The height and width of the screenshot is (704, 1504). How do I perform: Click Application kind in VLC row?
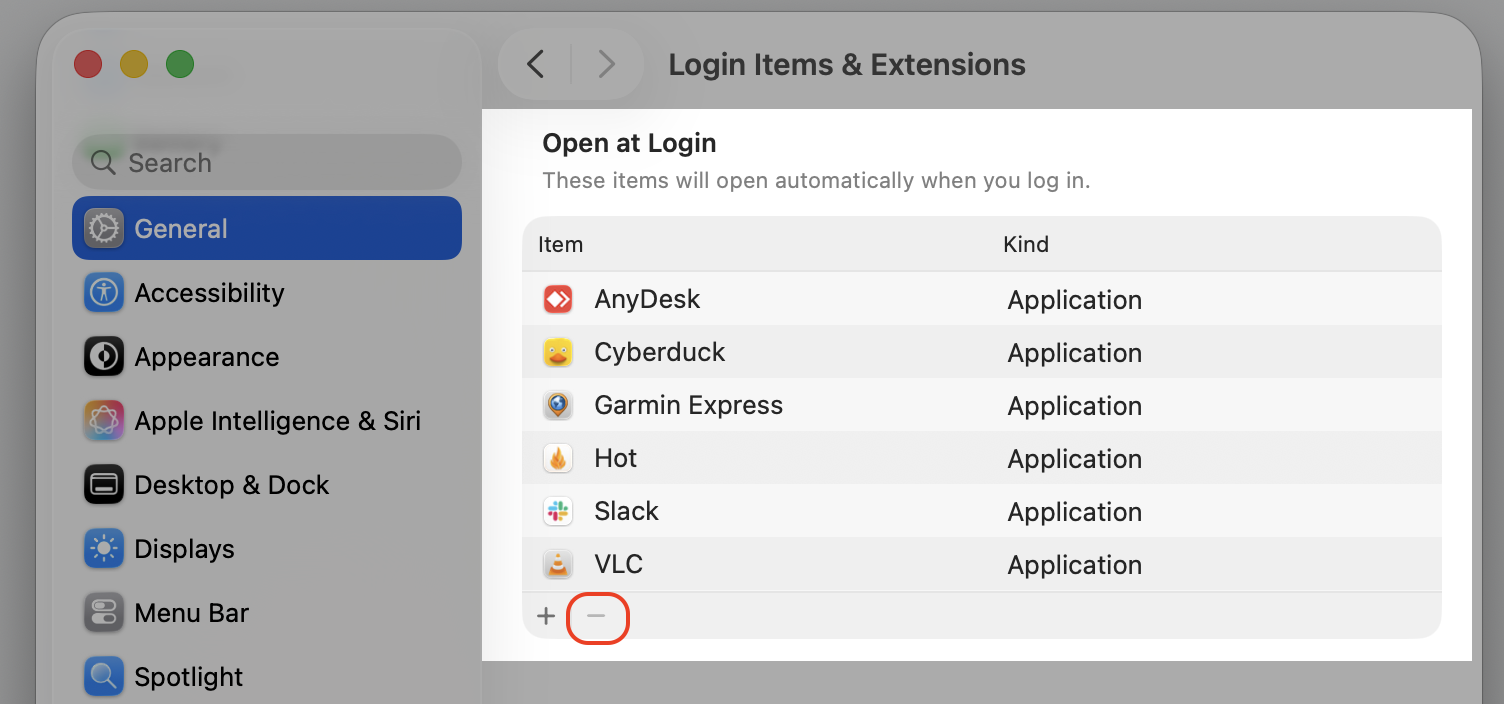[x=1075, y=565]
